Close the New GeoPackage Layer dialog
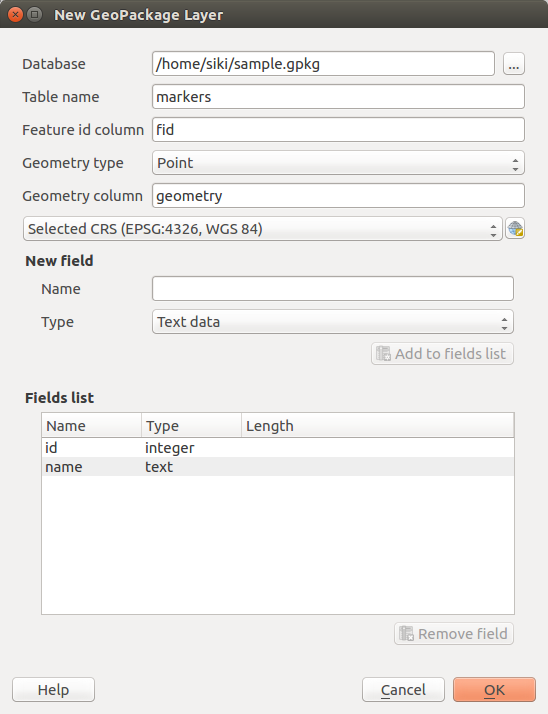 tap(15, 15)
